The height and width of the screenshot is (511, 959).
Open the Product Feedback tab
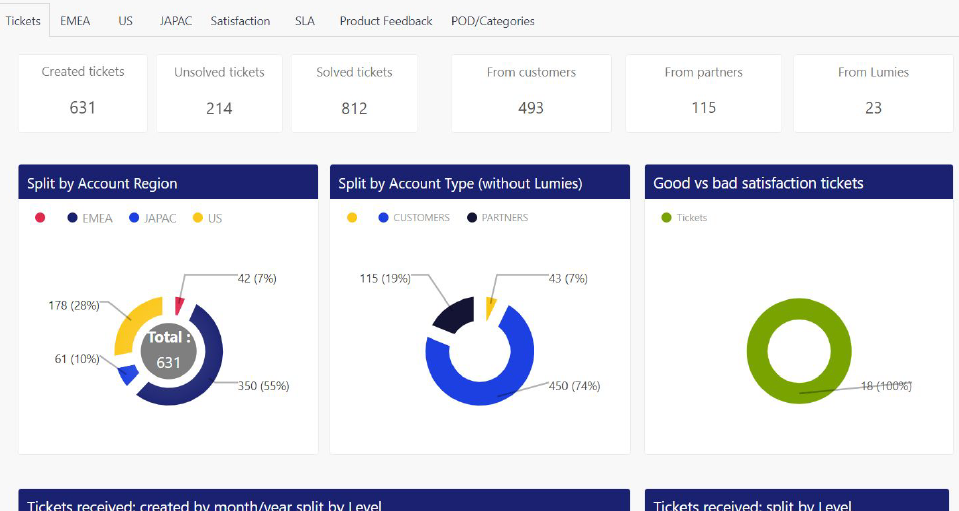coord(385,20)
